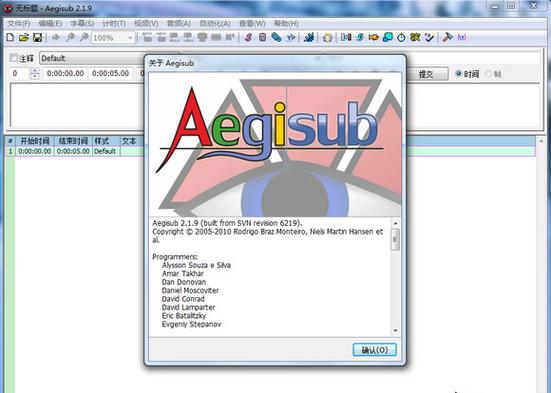Click 'Alysson Souza e Silva' in credits
Image resolution: width=551 pixels, height=393 pixels.
pos(196,265)
